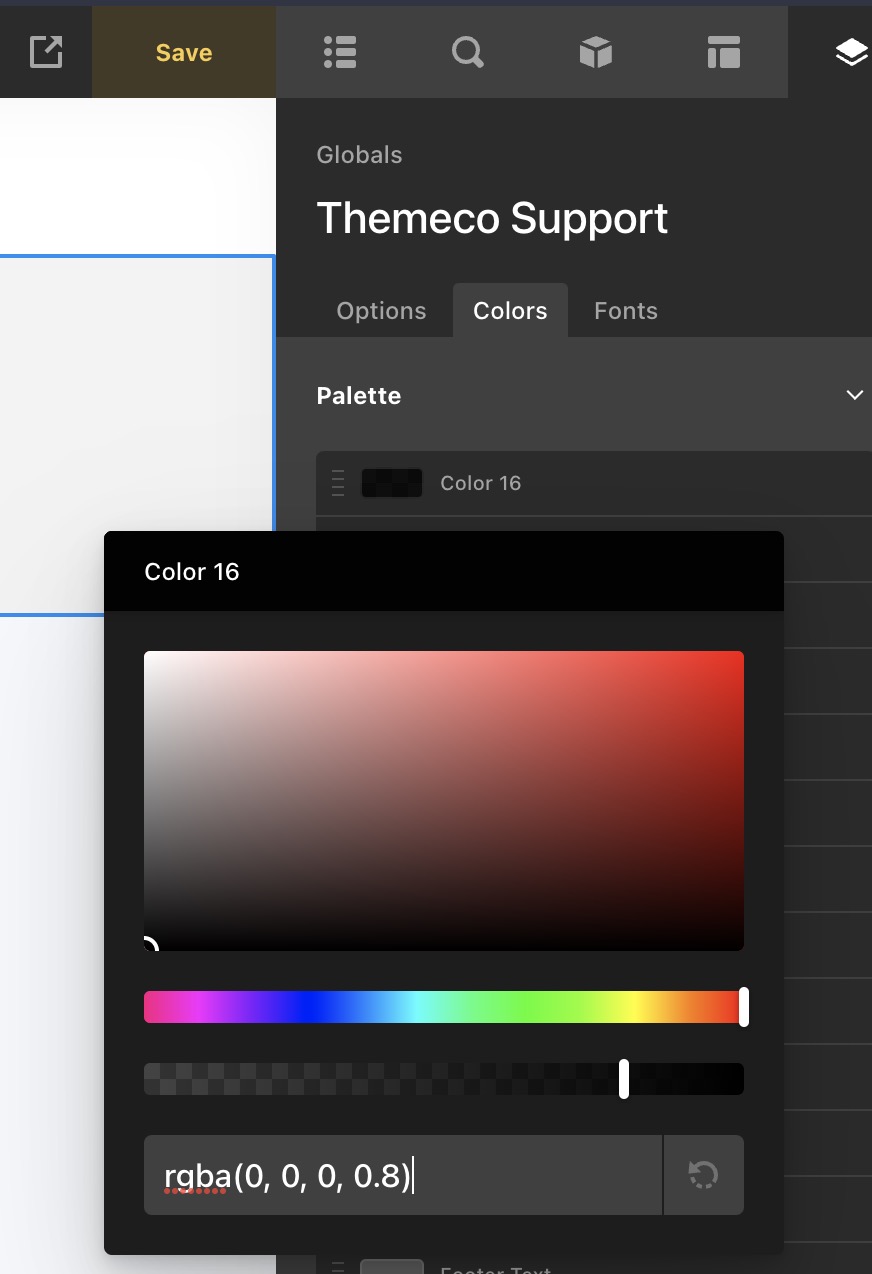Click into the rgba color value field

400,1175
